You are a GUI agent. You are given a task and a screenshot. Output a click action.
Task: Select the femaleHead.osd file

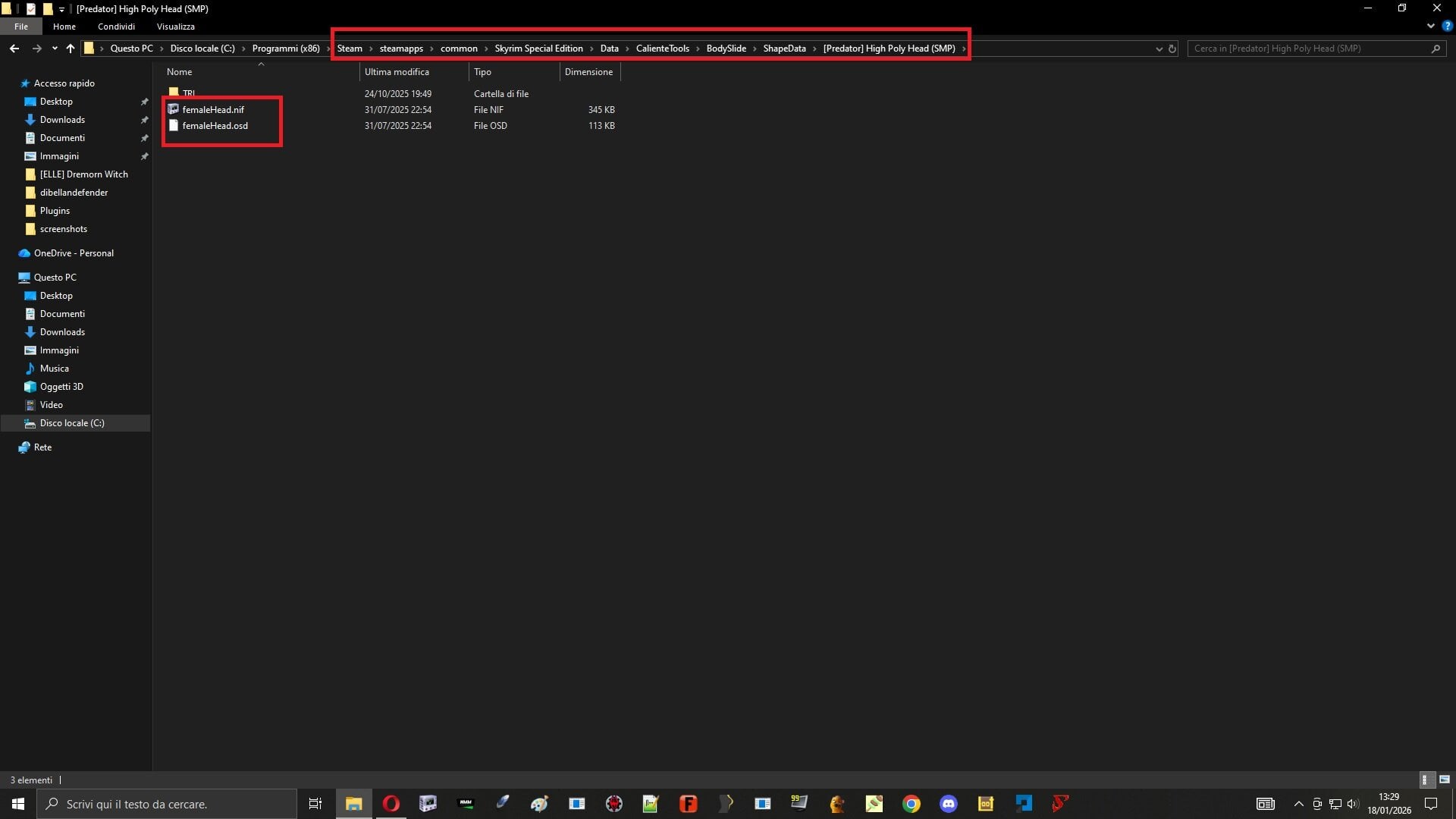pyautogui.click(x=215, y=126)
